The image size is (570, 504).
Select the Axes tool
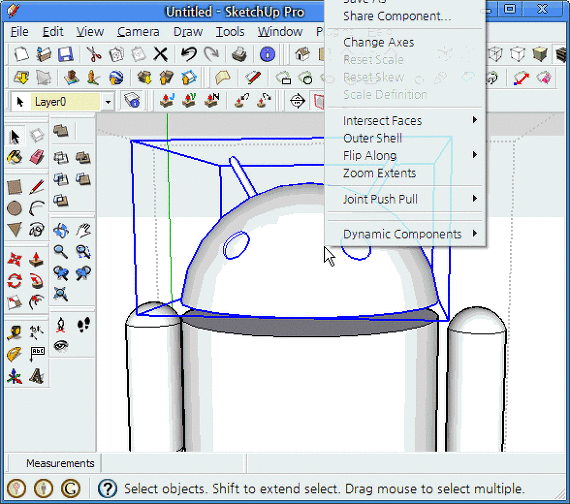tap(15, 376)
